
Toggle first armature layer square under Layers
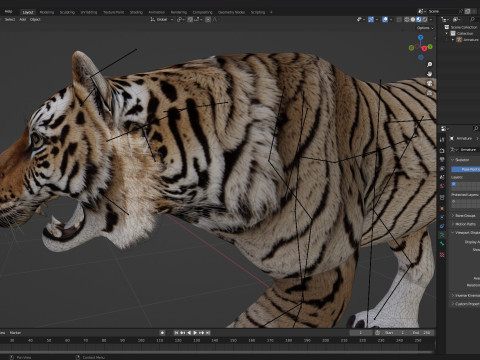point(453,184)
